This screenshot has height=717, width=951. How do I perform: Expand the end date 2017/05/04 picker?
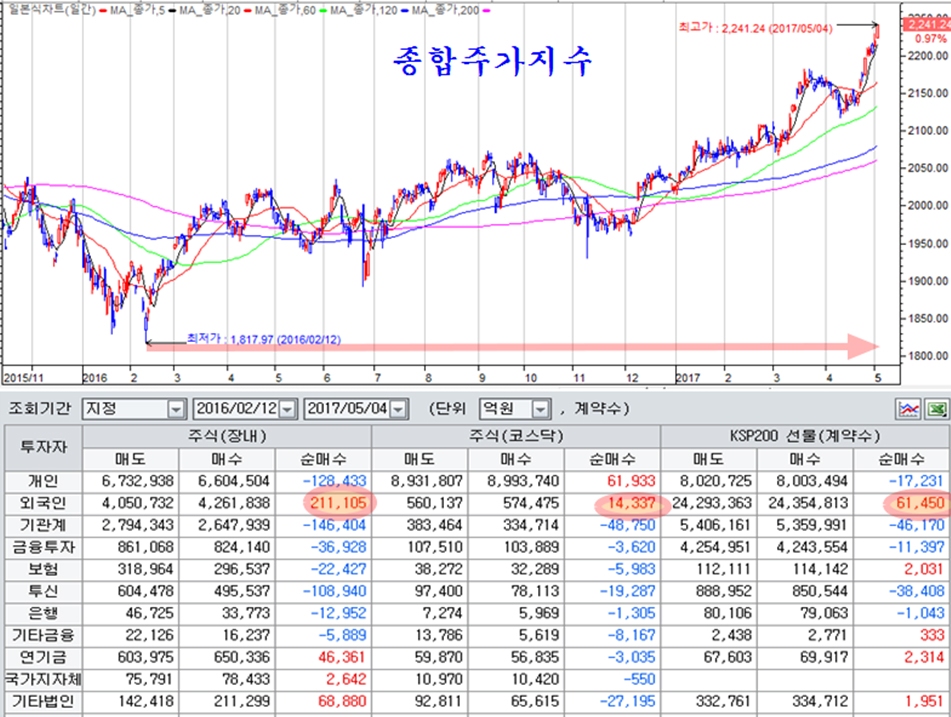(398, 409)
